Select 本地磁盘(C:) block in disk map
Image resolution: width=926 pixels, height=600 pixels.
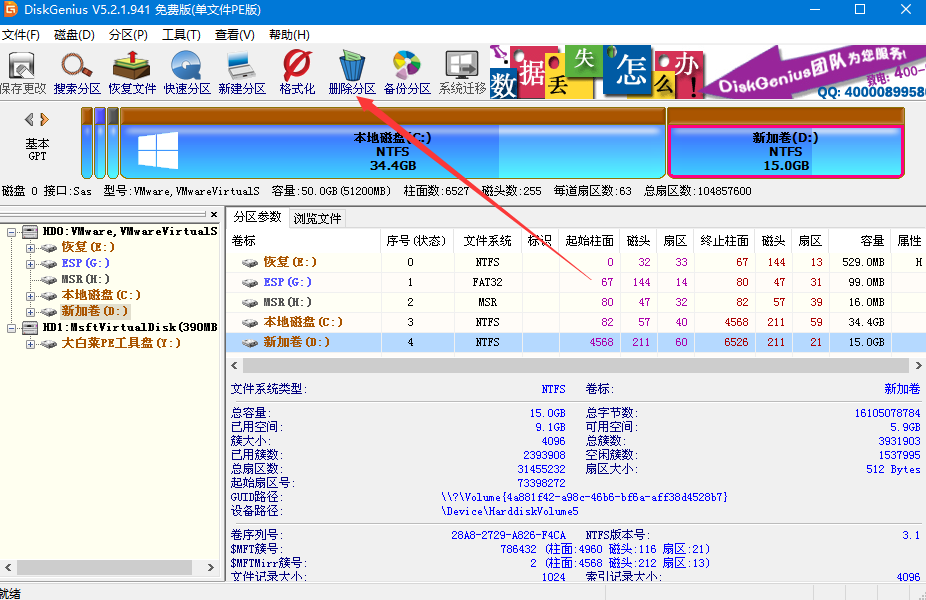pos(392,150)
